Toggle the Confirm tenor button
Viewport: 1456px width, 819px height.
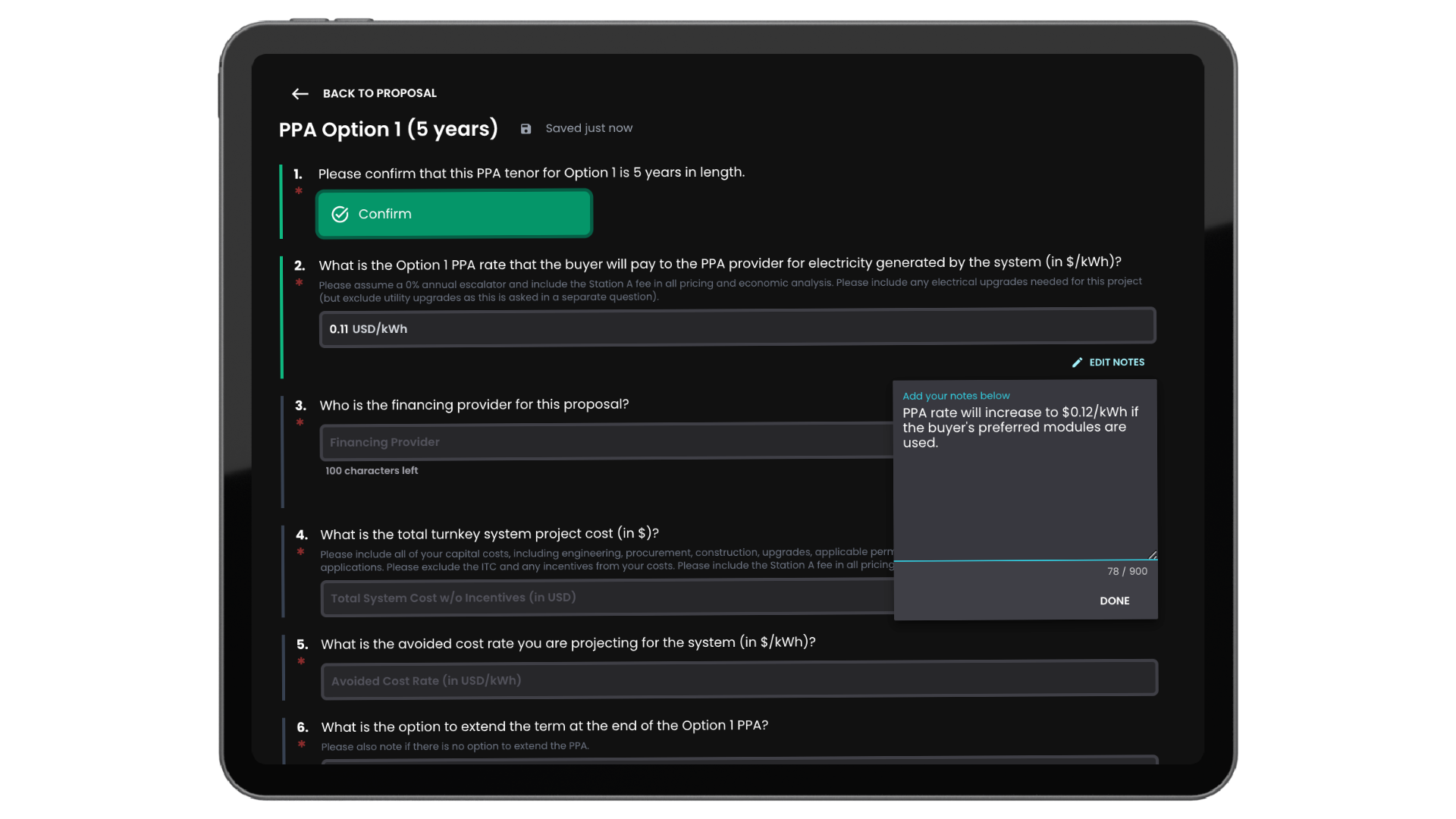[x=453, y=214]
